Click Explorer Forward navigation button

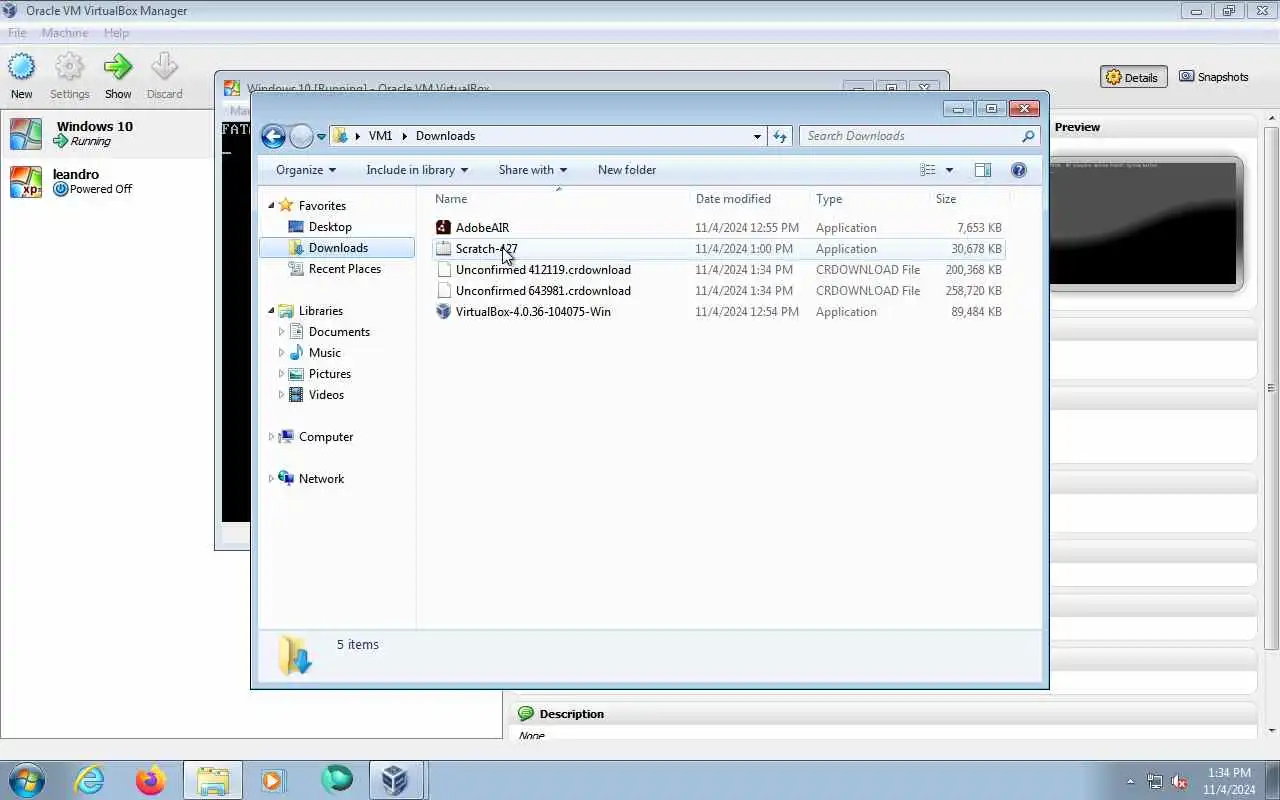point(301,136)
